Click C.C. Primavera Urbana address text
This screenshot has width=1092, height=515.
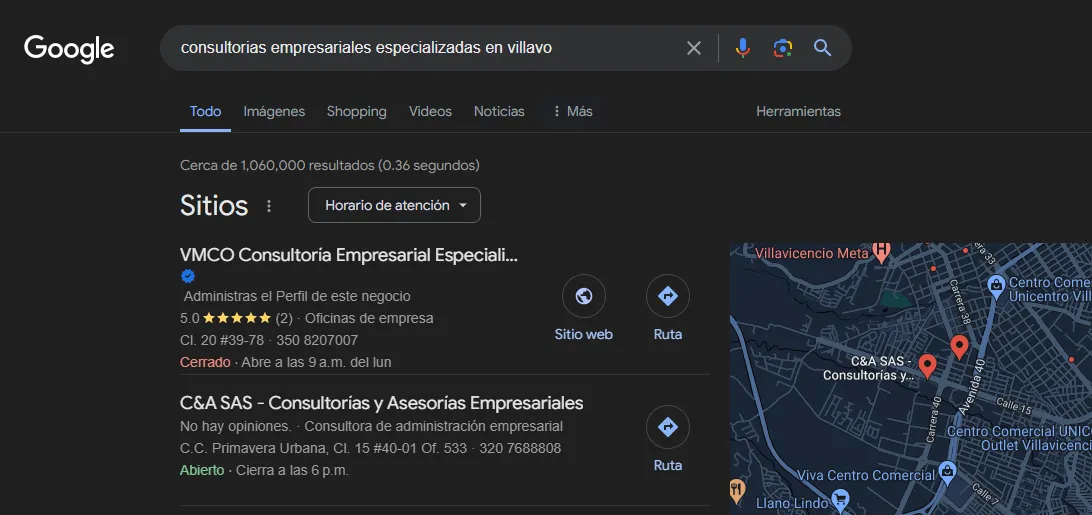(323, 448)
